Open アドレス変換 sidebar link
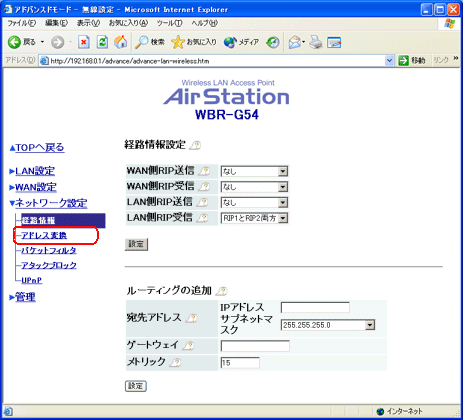This screenshot has height=420, width=463. coord(44,236)
